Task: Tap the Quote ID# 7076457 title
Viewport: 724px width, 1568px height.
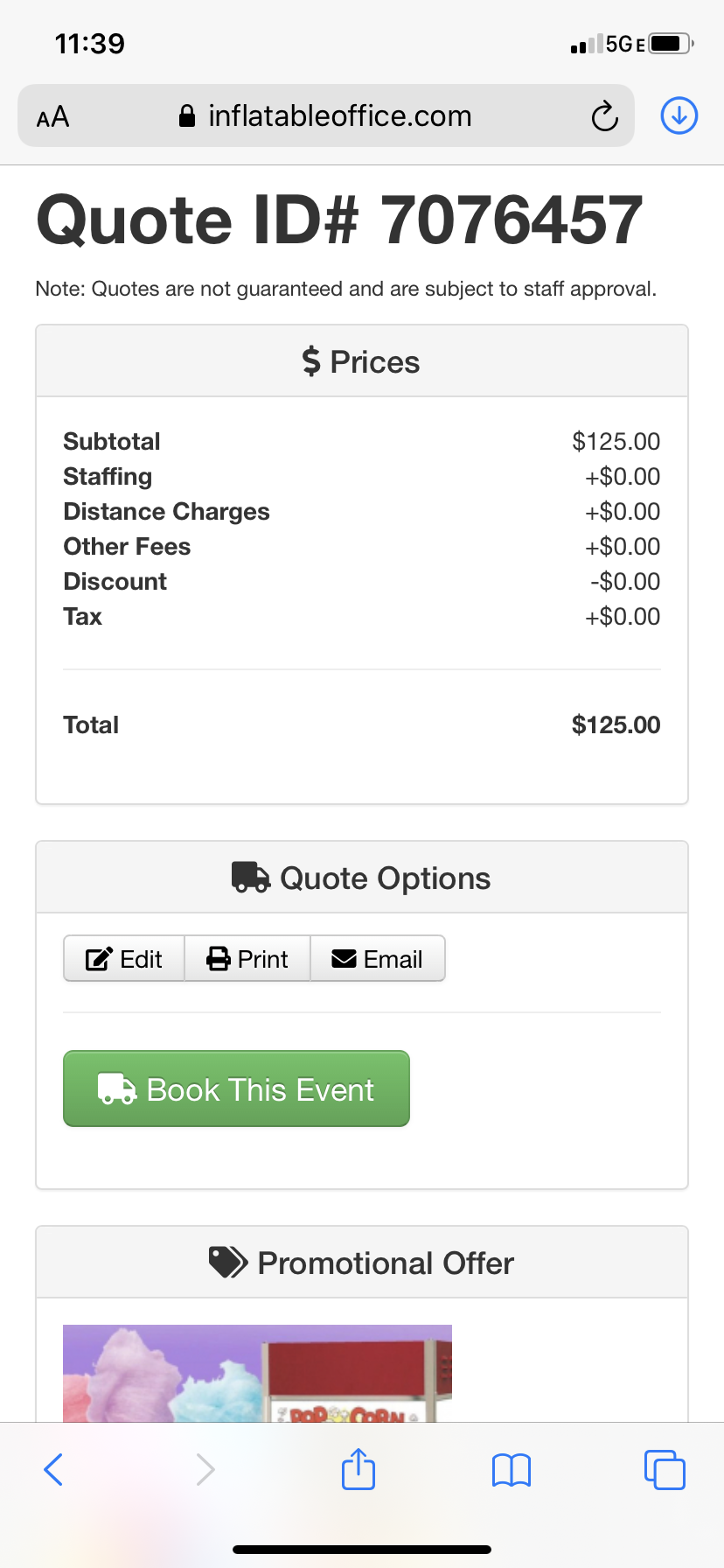Action: pos(339,220)
